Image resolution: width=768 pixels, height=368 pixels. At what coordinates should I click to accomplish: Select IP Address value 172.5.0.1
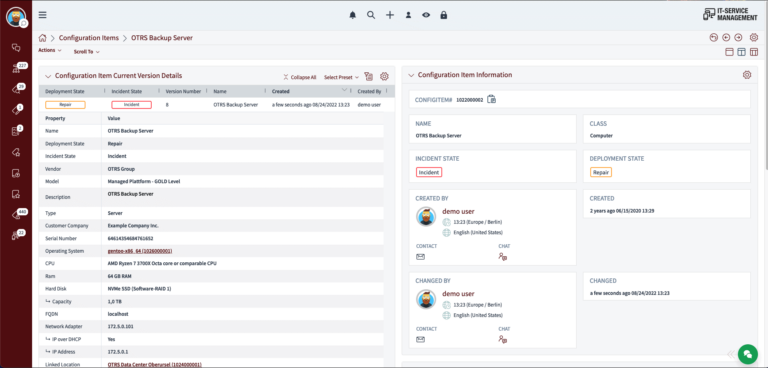pyautogui.click(x=118, y=352)
